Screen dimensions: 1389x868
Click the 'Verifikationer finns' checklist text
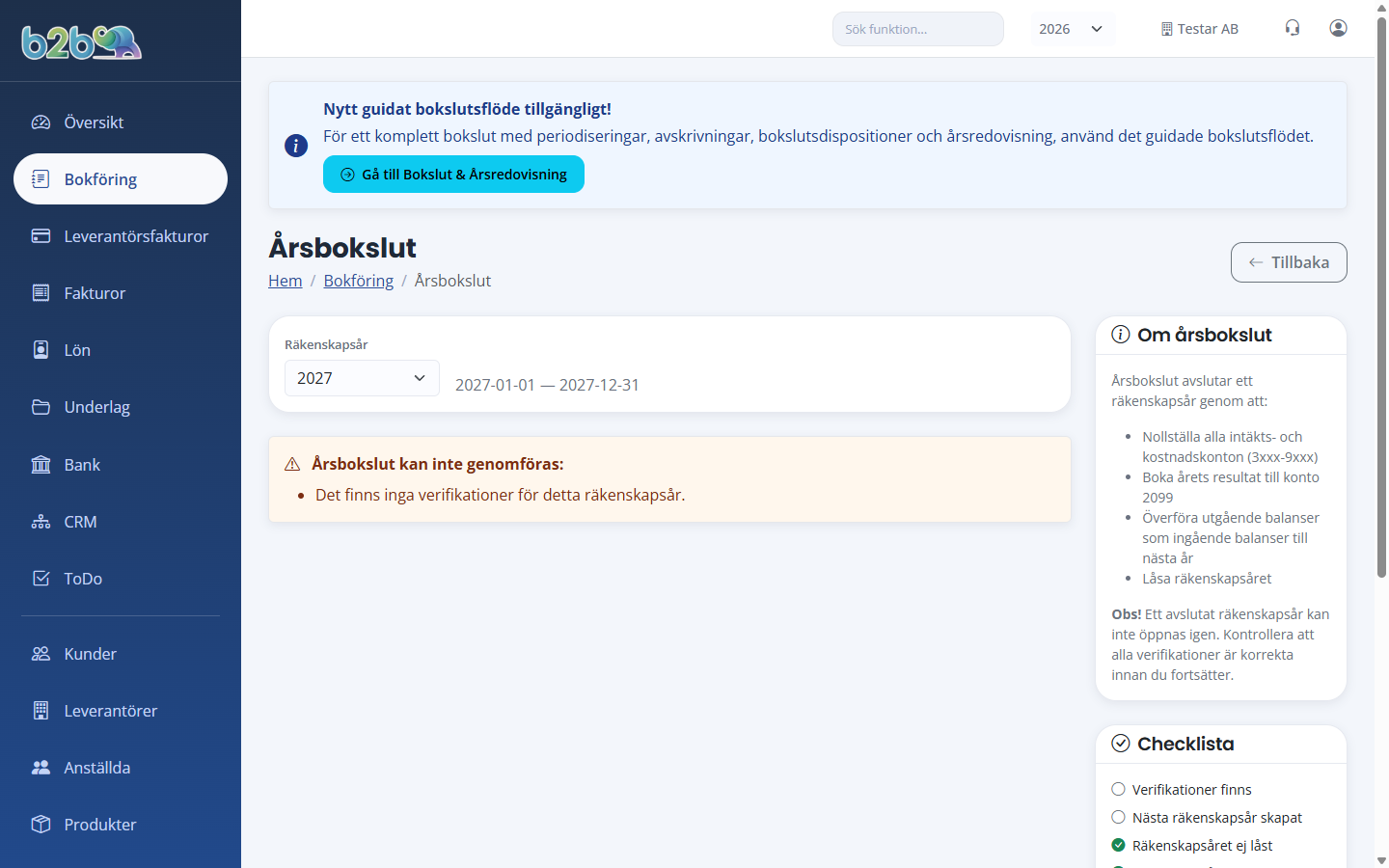[x=1192, y=790]
